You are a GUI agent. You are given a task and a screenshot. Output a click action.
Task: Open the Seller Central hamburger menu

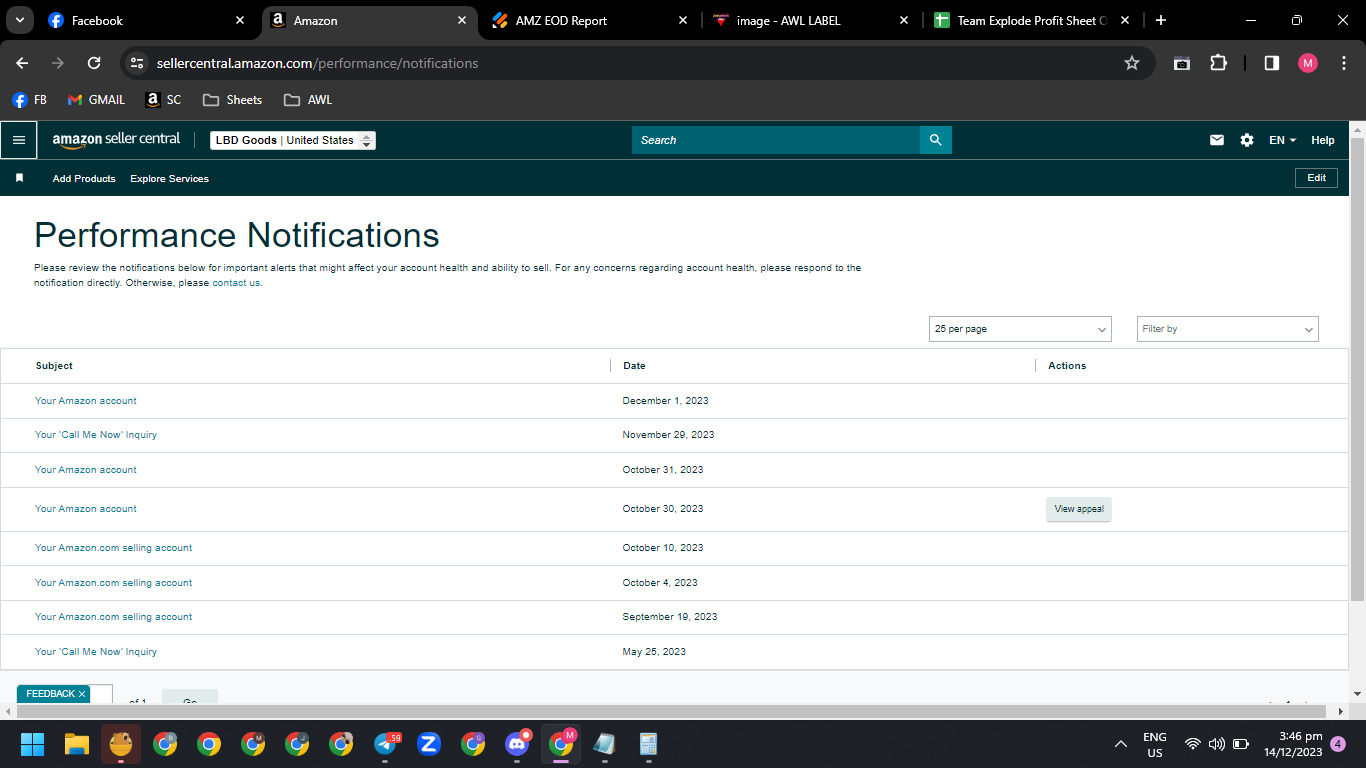click(x=18, y=140)
